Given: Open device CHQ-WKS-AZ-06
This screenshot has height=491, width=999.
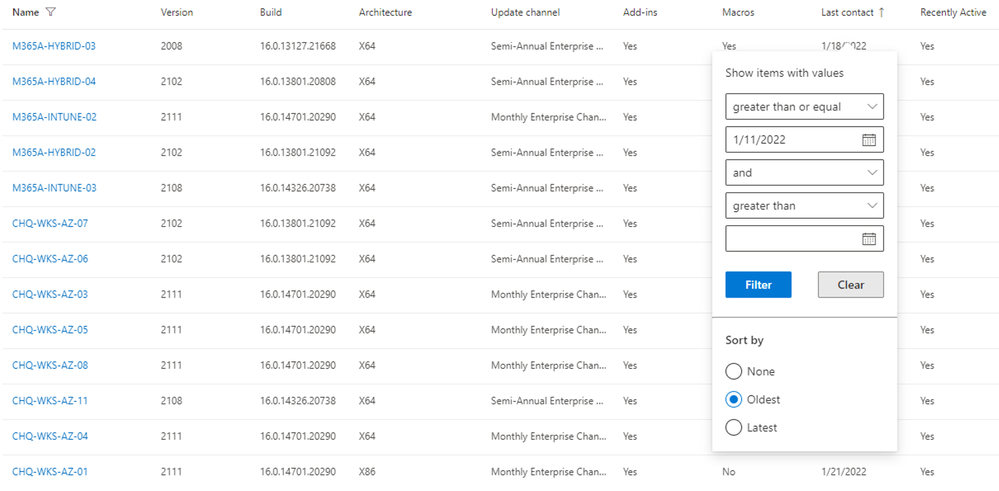Looking at the screenshot, I should click(50, 259).
